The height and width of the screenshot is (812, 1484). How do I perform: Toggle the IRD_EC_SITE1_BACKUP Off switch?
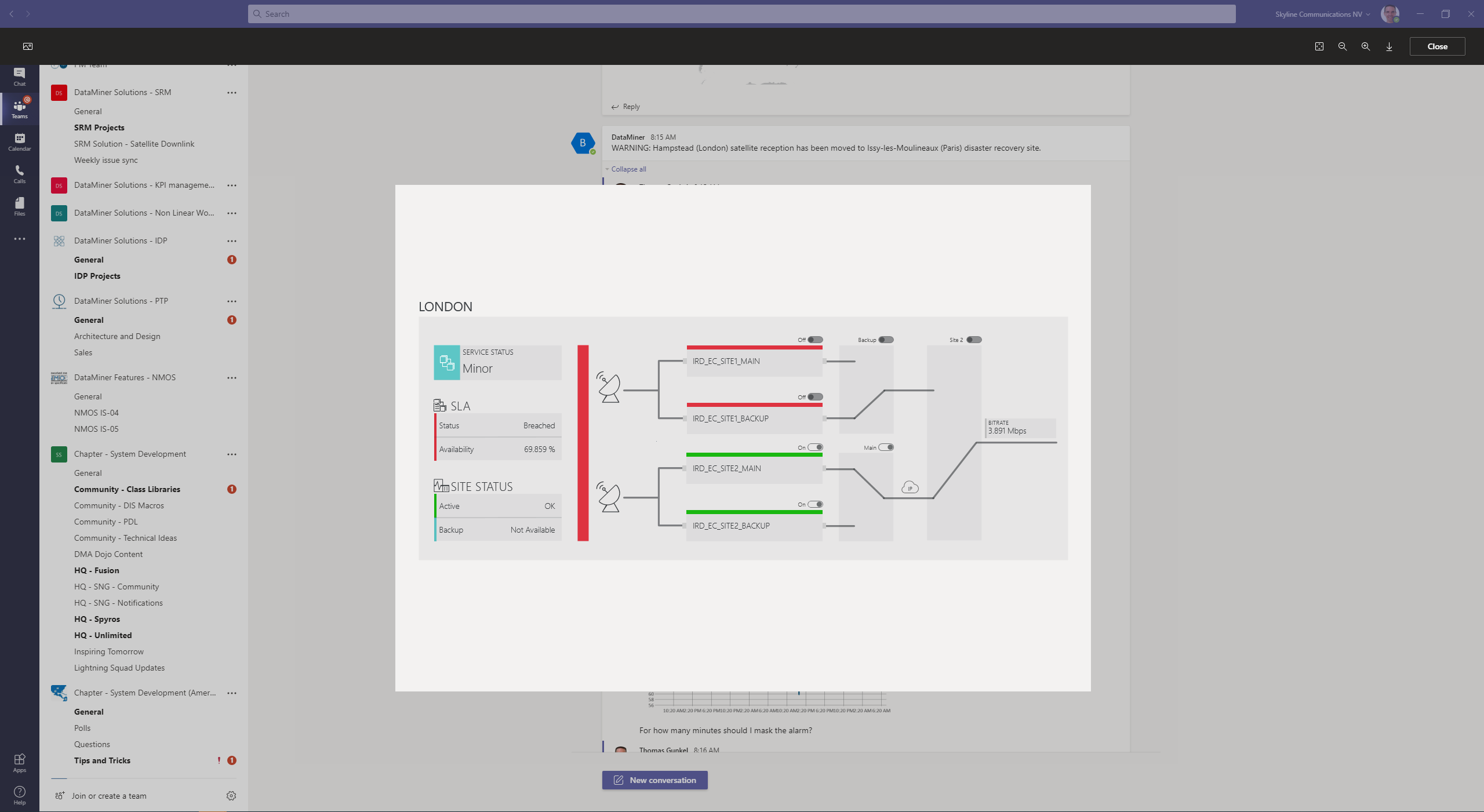pos(815,397)
